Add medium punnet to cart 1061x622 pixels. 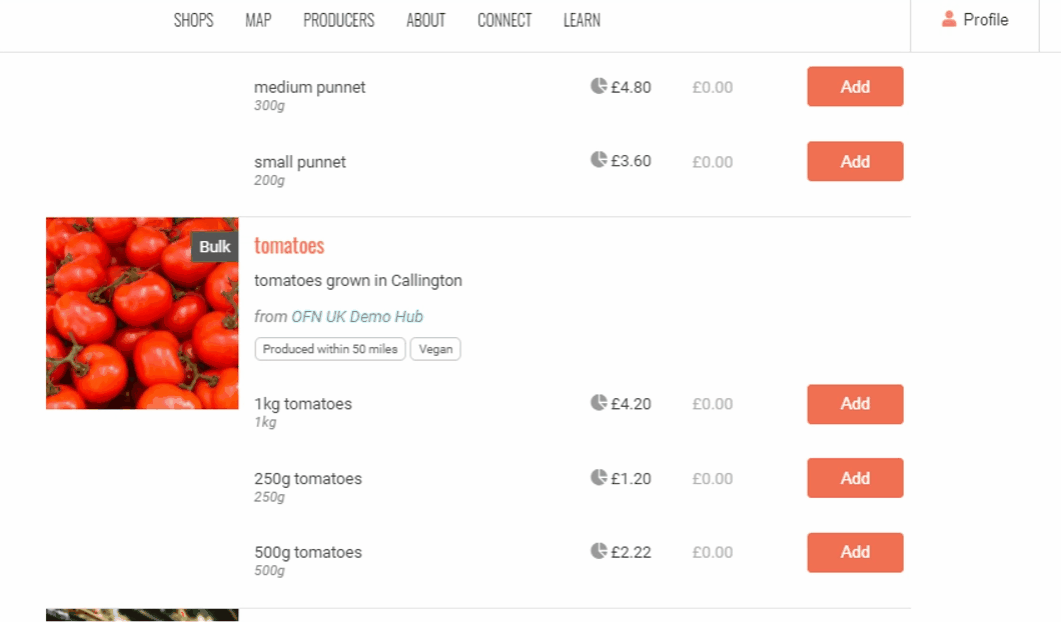coord(855,87)
